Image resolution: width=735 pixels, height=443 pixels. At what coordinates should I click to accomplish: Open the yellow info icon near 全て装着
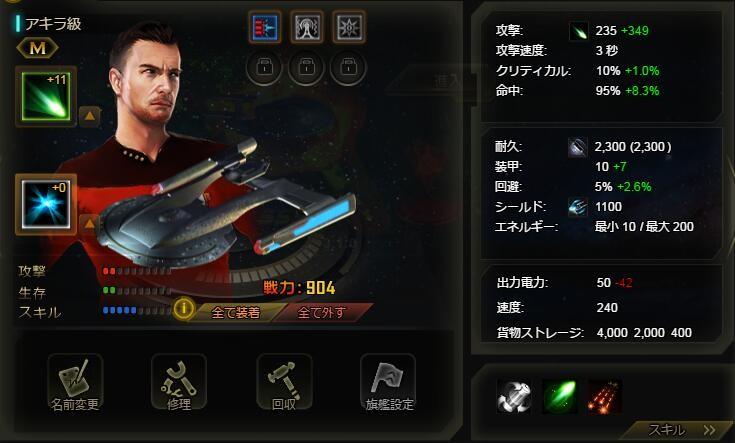[184, 309]
